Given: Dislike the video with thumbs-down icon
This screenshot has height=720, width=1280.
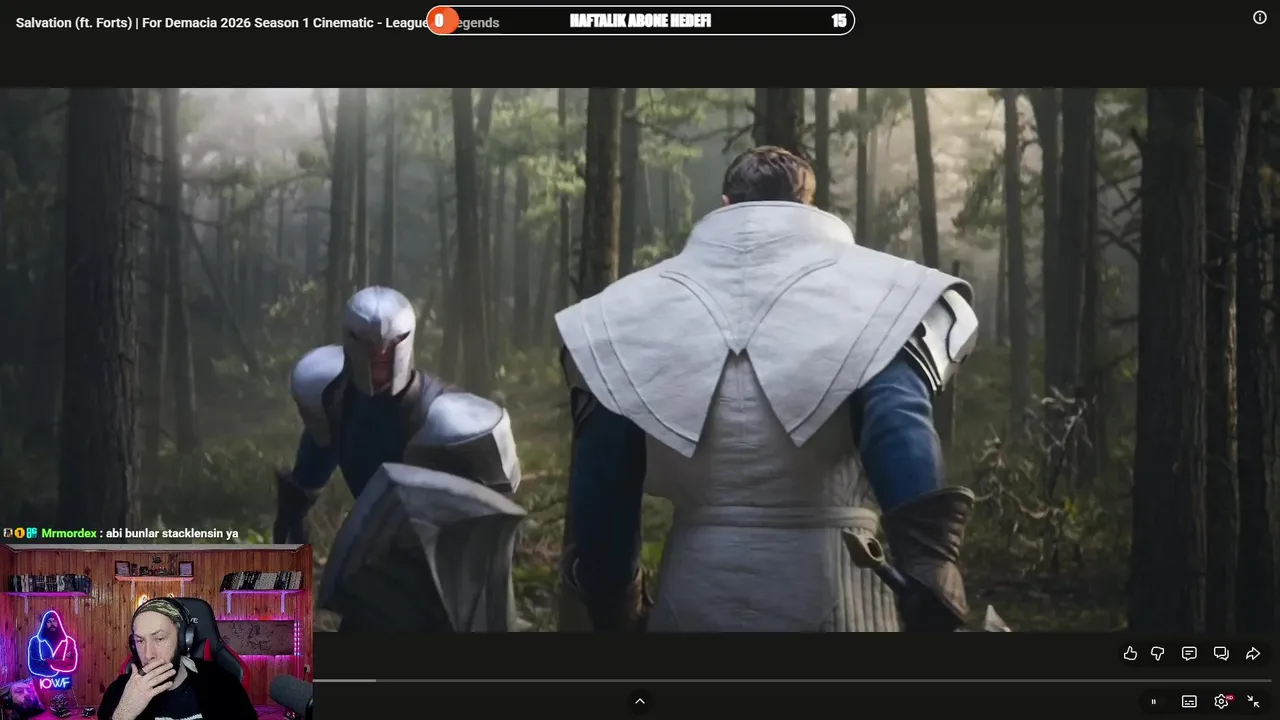Looking at the screenshot, I should tap(1158, 653).
